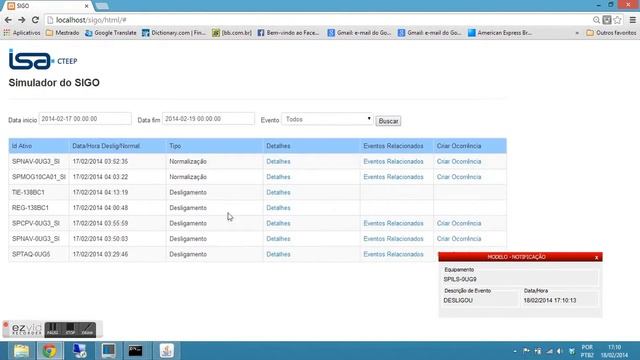640x360 pixels.
Task: Activate the Draw tool in ezvid recorder
Action: point(87,329)
